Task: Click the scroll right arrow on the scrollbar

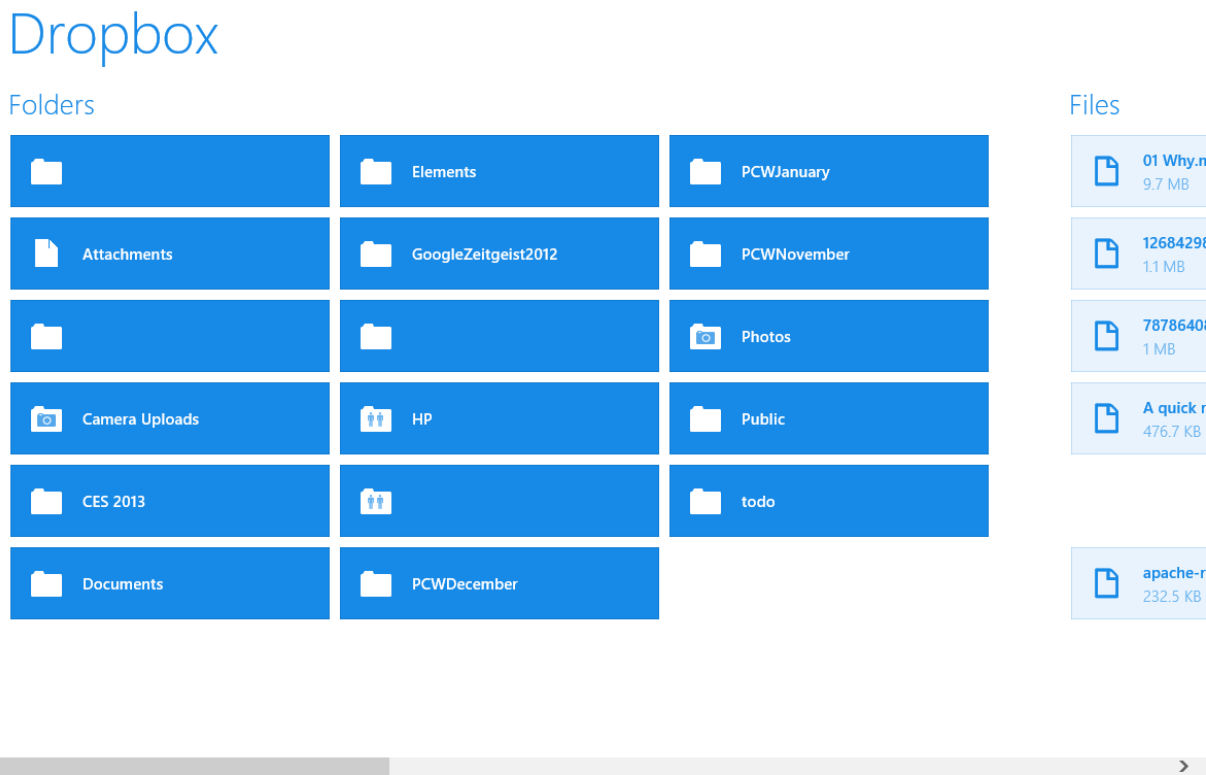Action: 1185,766
